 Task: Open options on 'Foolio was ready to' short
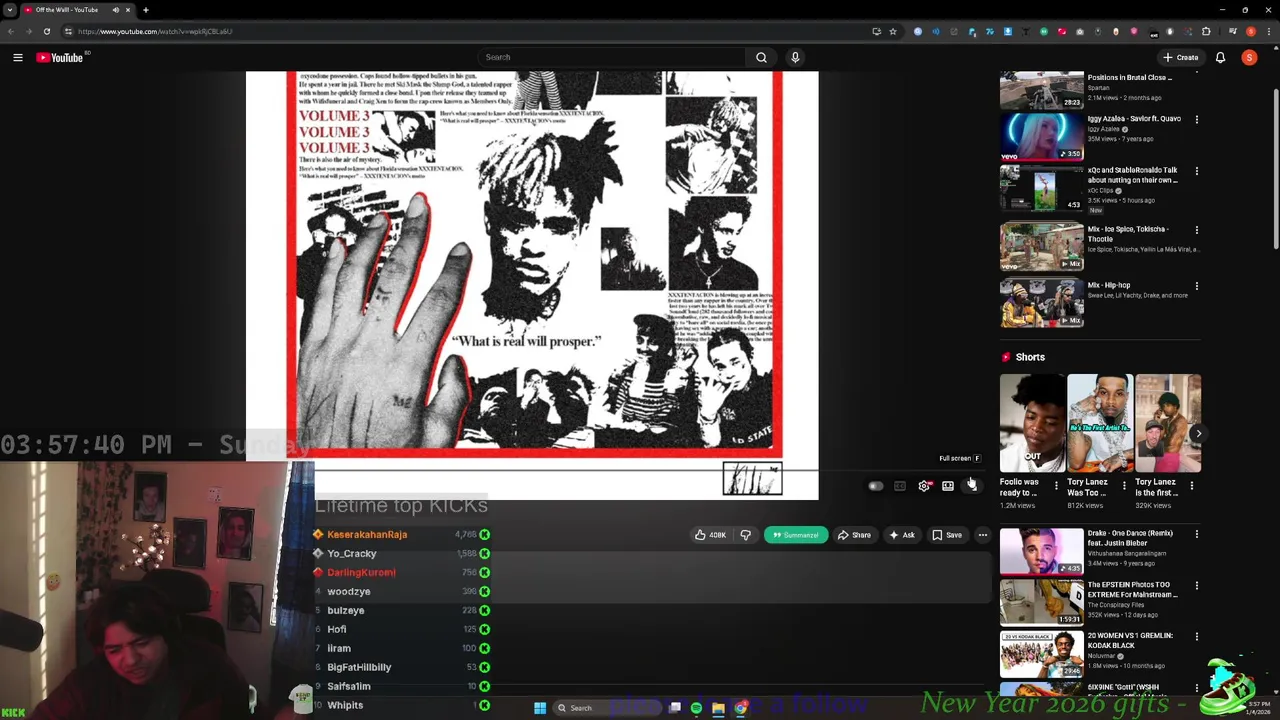(x=1056, y=487)
